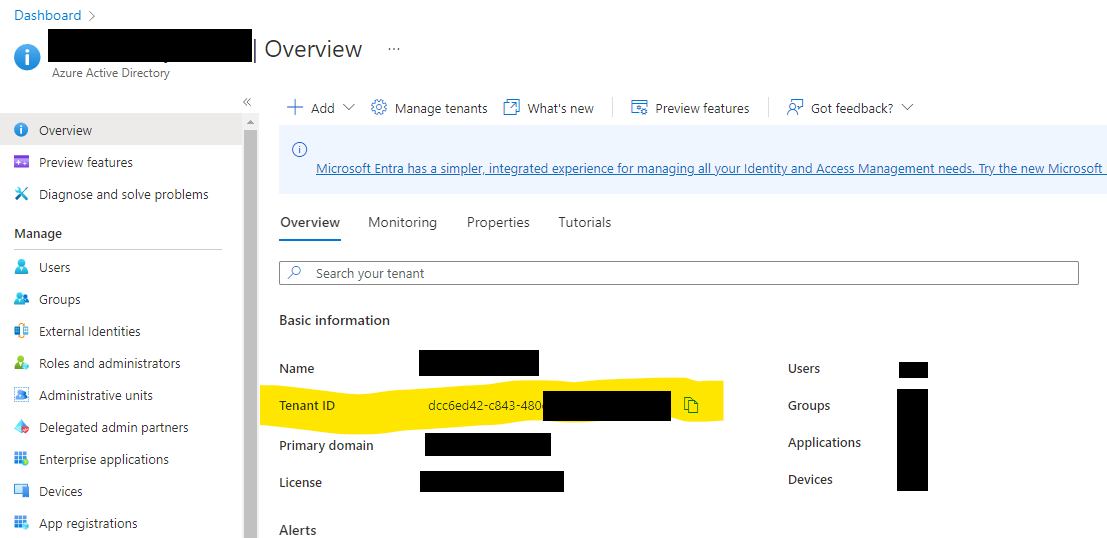Click the Users sidebar icon

click(21, 267)
